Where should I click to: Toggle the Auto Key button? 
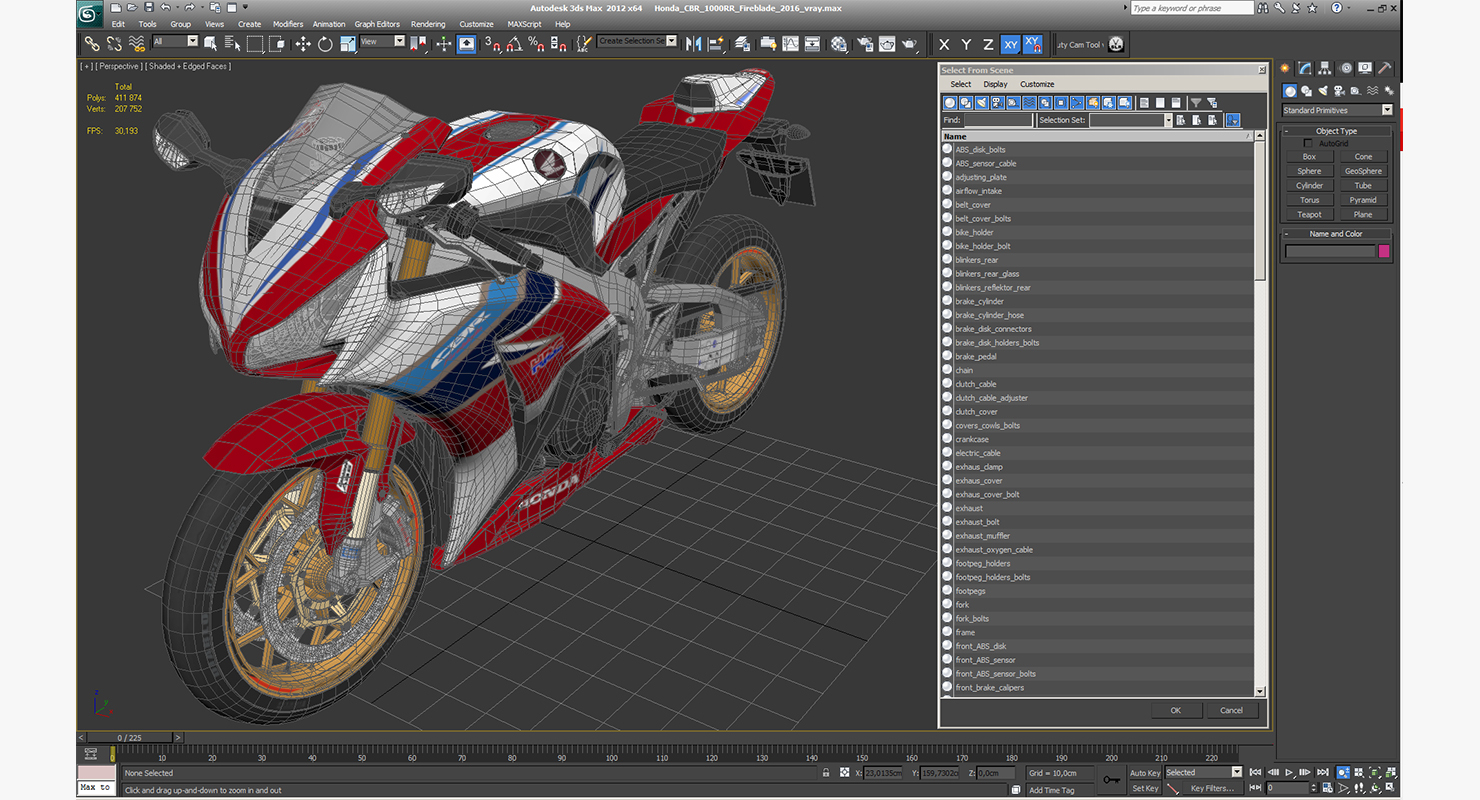pos(1145,773)
